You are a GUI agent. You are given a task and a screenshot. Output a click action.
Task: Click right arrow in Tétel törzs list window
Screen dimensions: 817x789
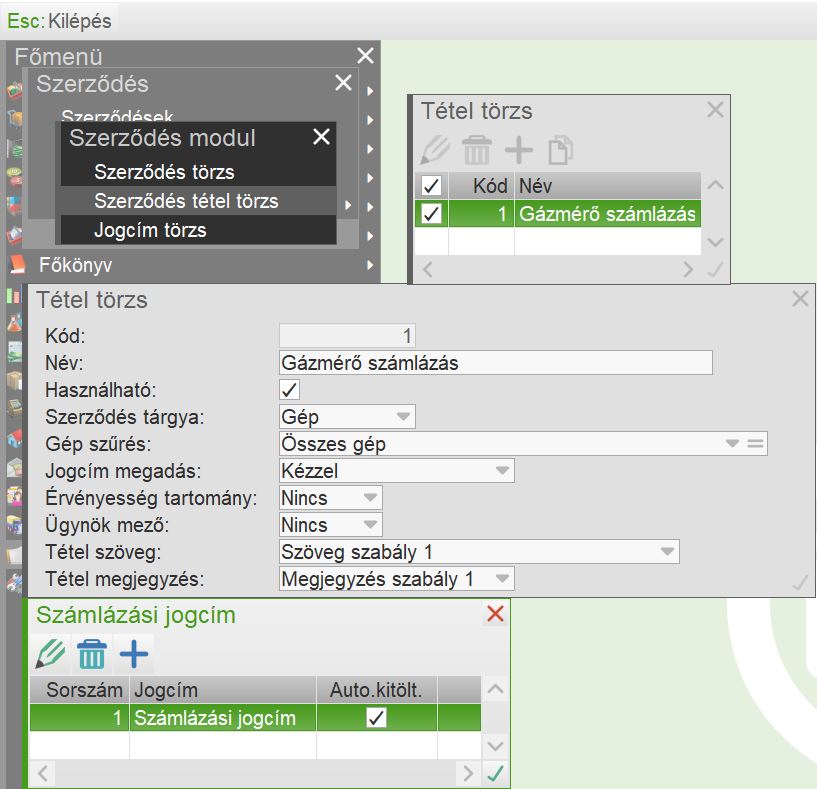click(688, 270)
